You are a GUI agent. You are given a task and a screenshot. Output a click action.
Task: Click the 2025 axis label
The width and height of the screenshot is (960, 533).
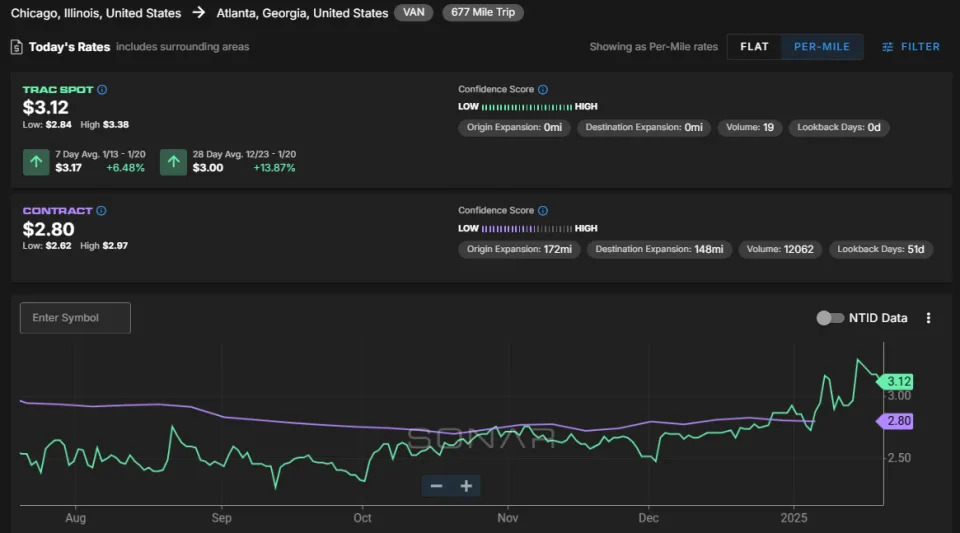794,518
